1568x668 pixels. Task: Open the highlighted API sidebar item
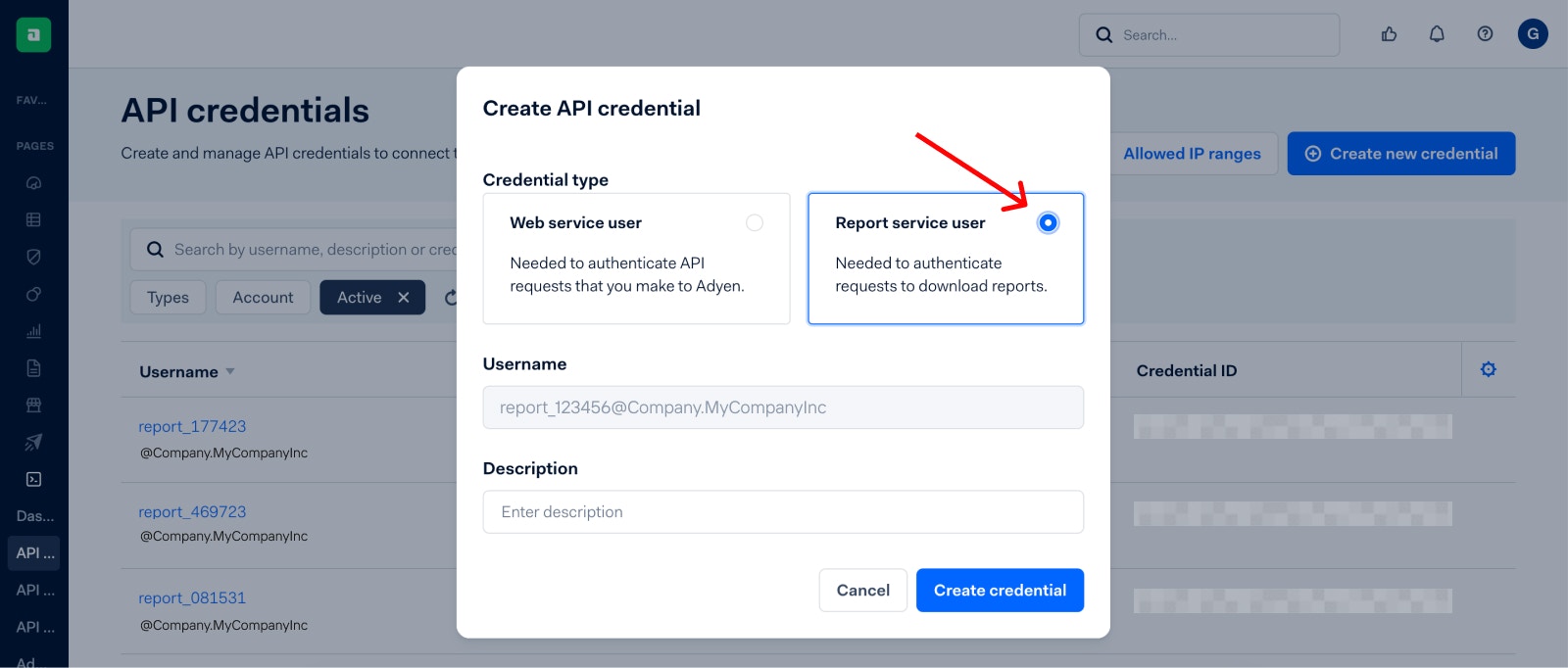[34, 553]
